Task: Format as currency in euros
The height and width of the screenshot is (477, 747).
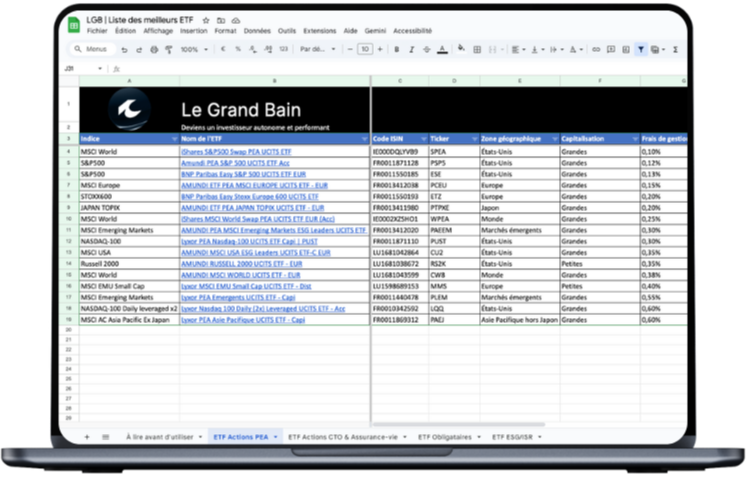Action: pos(223,49)
